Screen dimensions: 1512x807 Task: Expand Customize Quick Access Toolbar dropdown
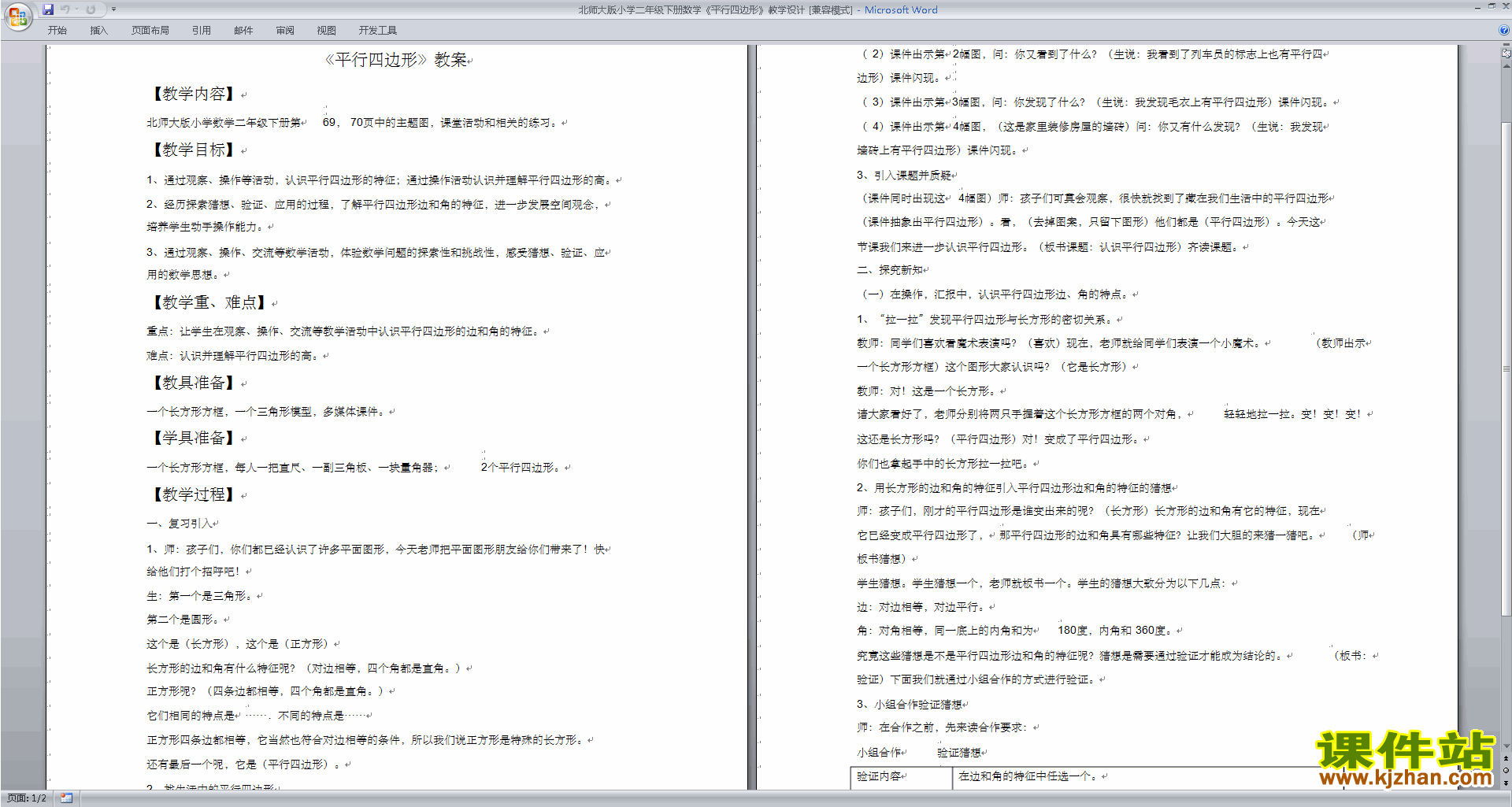[x=113, y=9]
